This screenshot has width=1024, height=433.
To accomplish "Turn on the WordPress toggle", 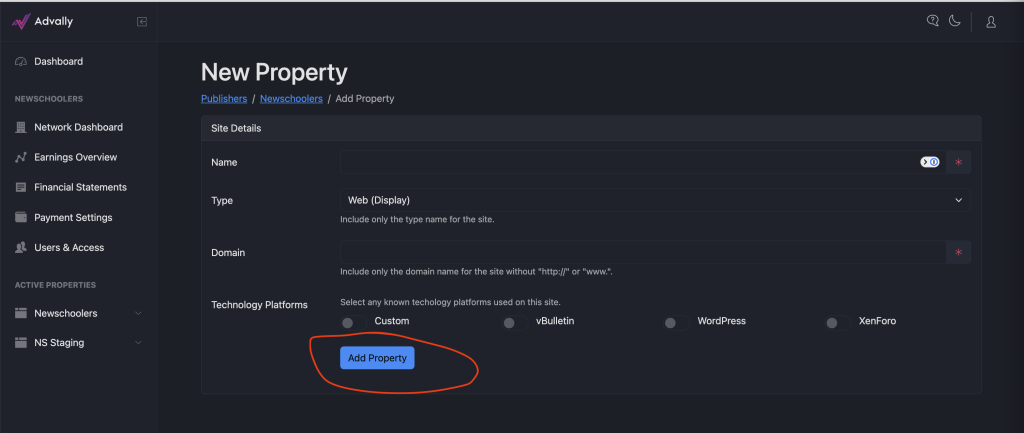I will click(677, 323).
